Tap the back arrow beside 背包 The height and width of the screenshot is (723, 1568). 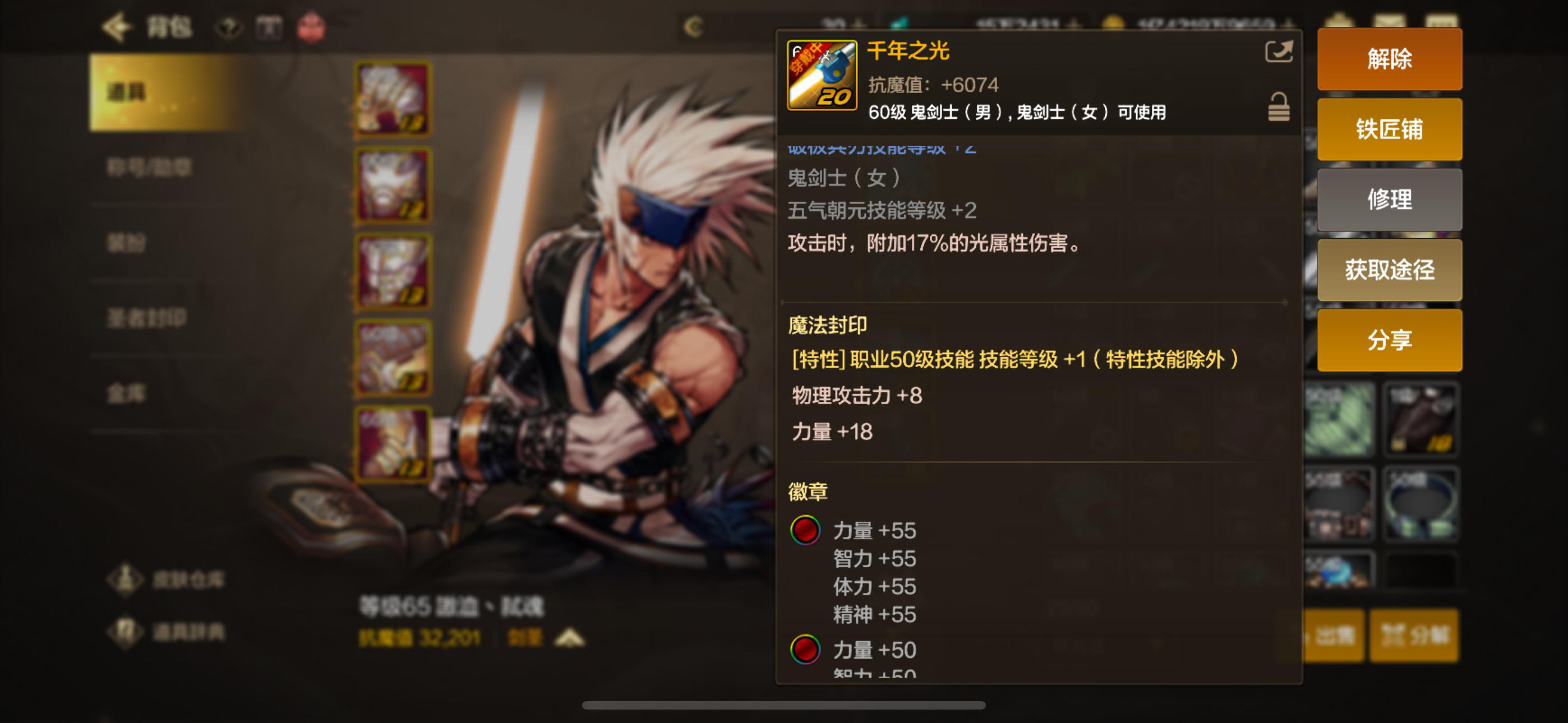tap(116, 27)
